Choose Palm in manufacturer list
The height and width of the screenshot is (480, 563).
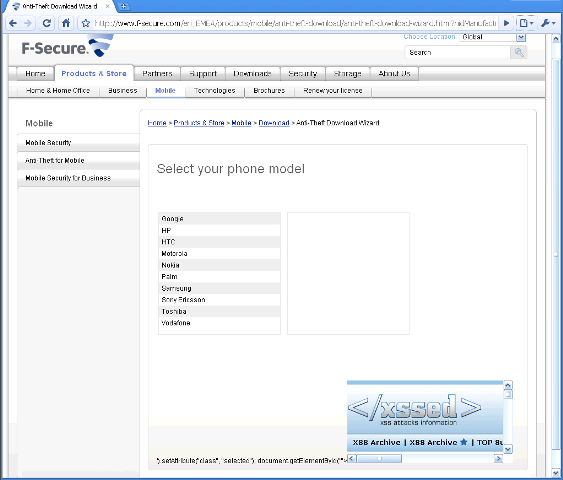219,277
